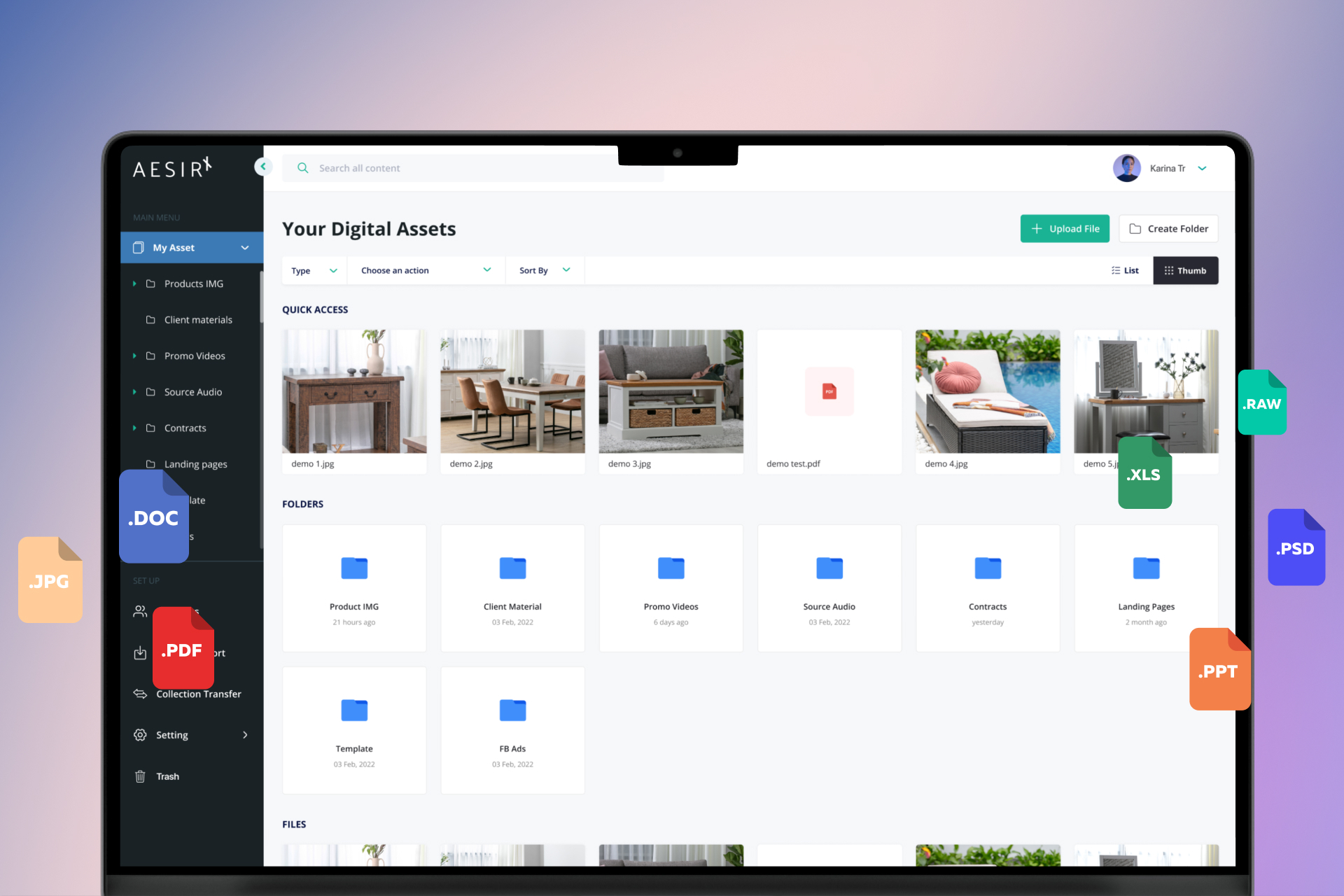Click the search magnifier icon
This screenshot has height=896, width=1344.
pos(303,168)
